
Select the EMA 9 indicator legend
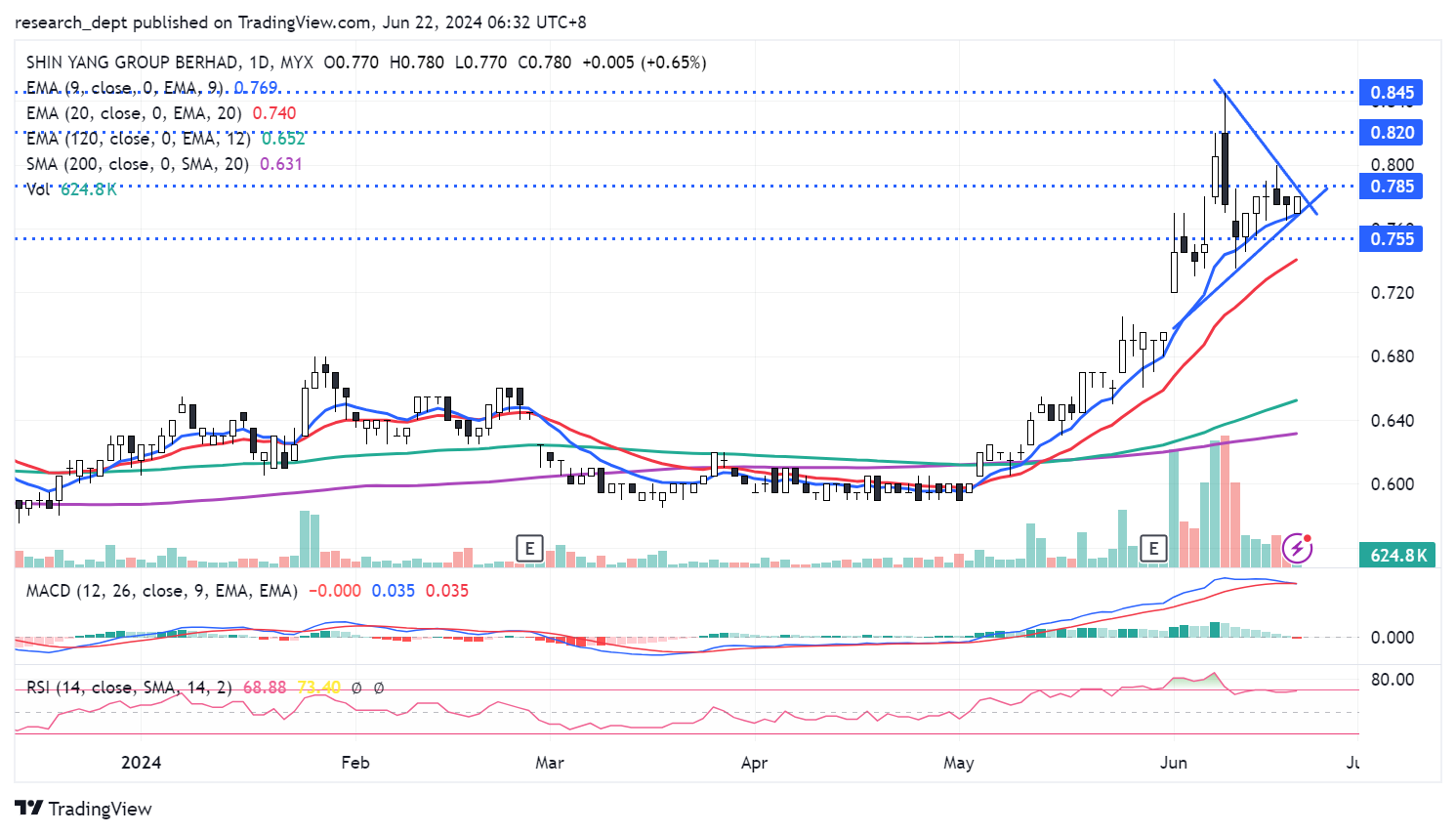click(124, 88)
